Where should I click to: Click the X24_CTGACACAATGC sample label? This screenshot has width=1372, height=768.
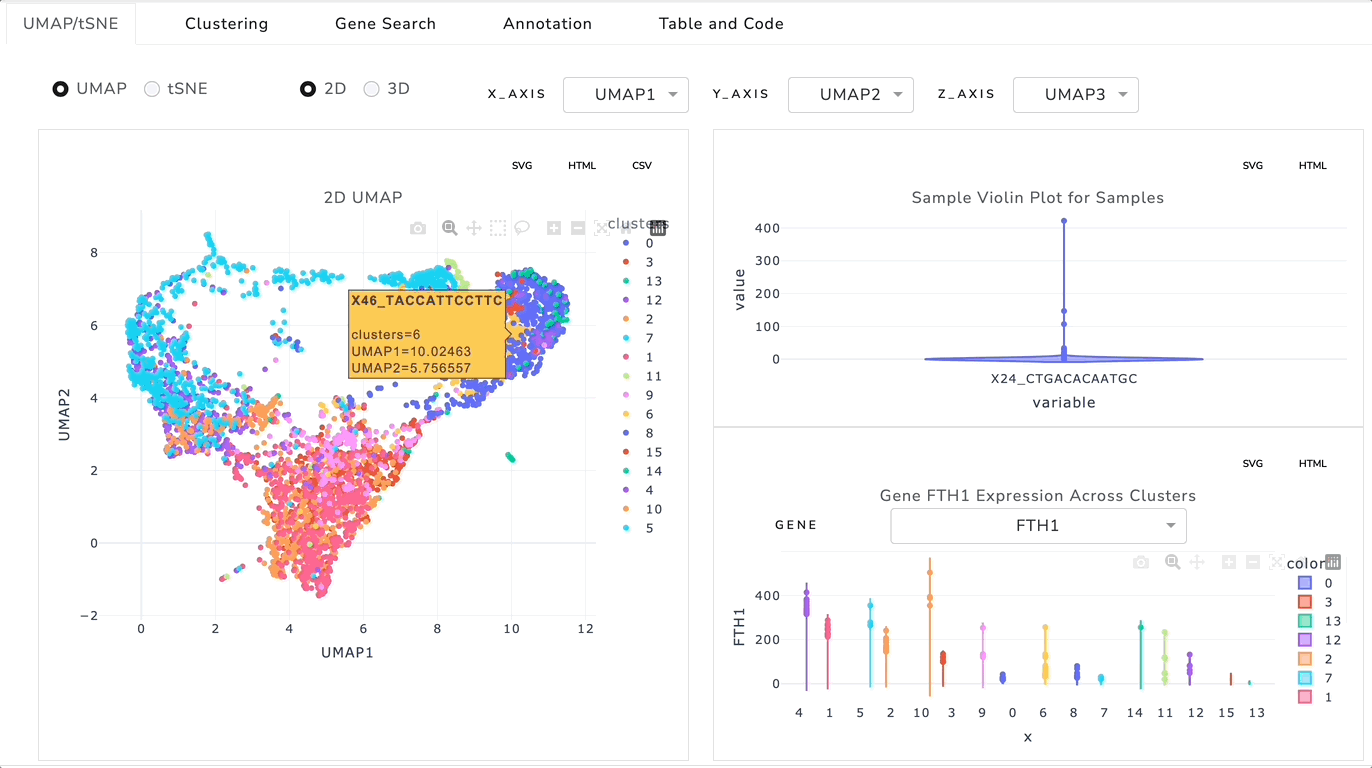pos(1064,379)
